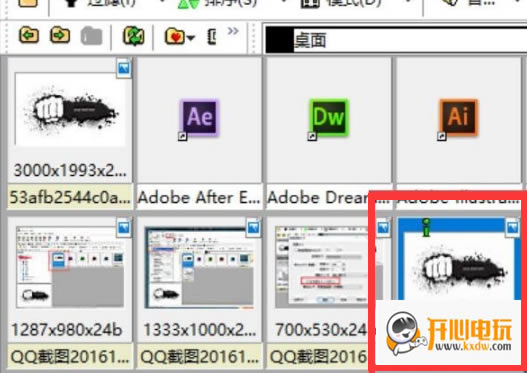
Task: Select the fist image thumbnail 53afb2544c0a
Action: tap(70, 110)
